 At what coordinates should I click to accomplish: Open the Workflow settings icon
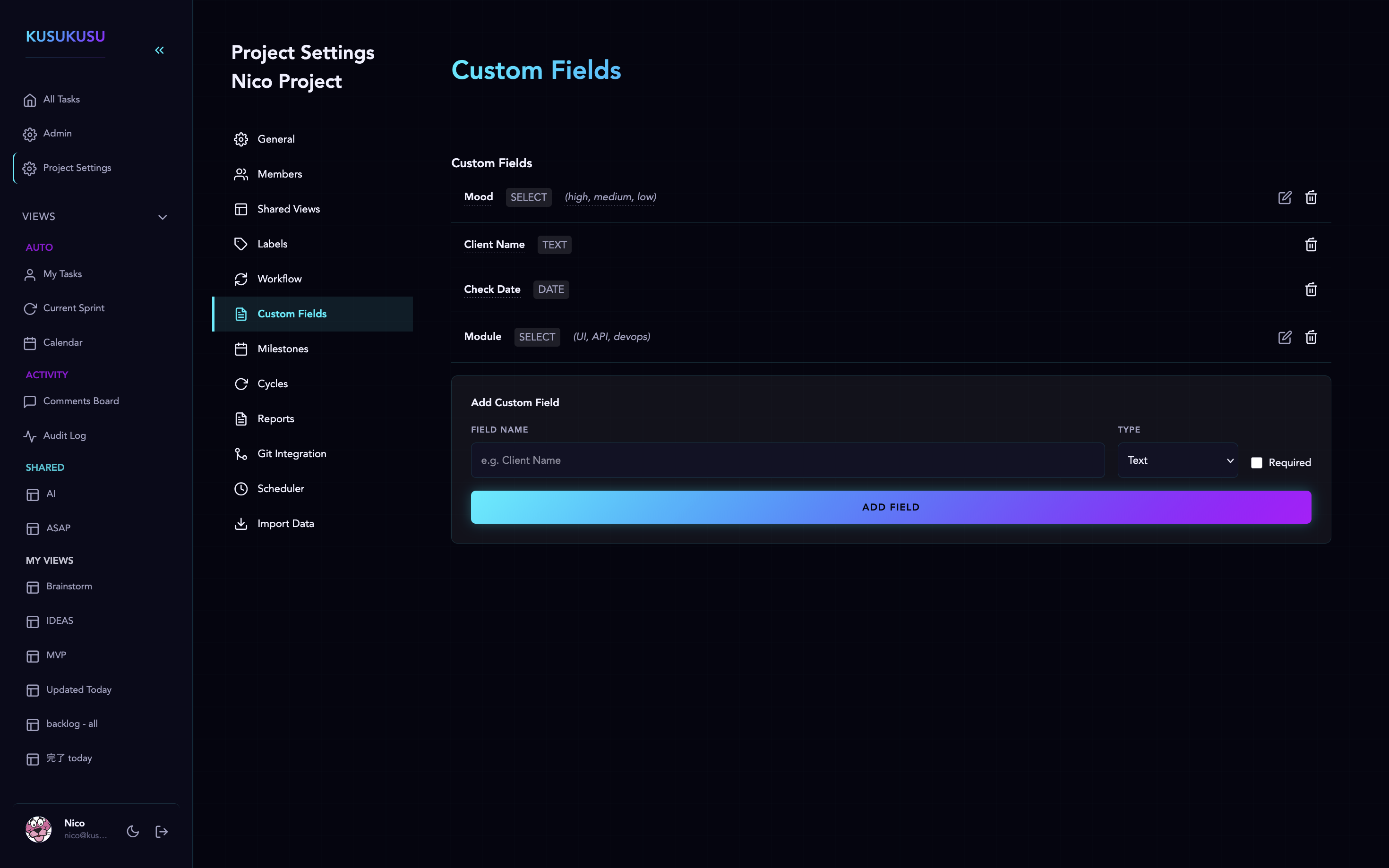coord(241,279)
